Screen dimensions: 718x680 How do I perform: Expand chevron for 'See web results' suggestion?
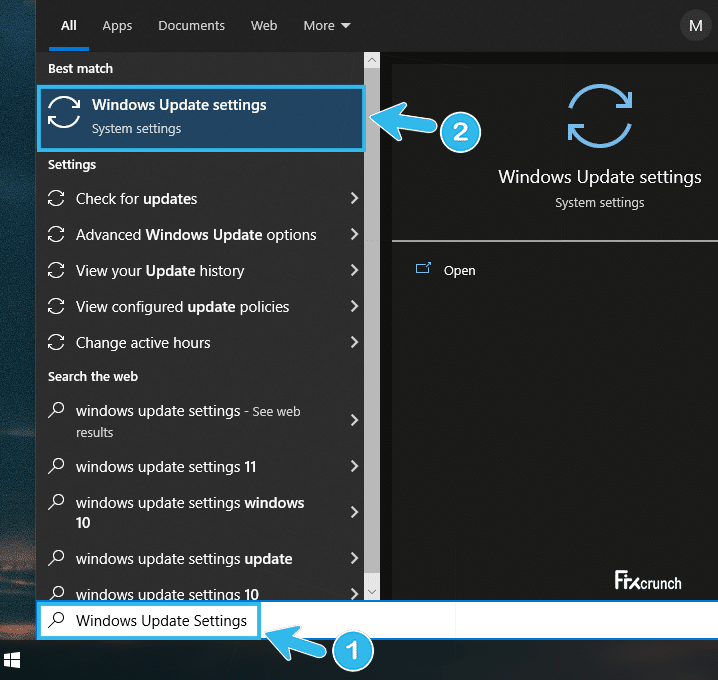[x=354, y=420]
